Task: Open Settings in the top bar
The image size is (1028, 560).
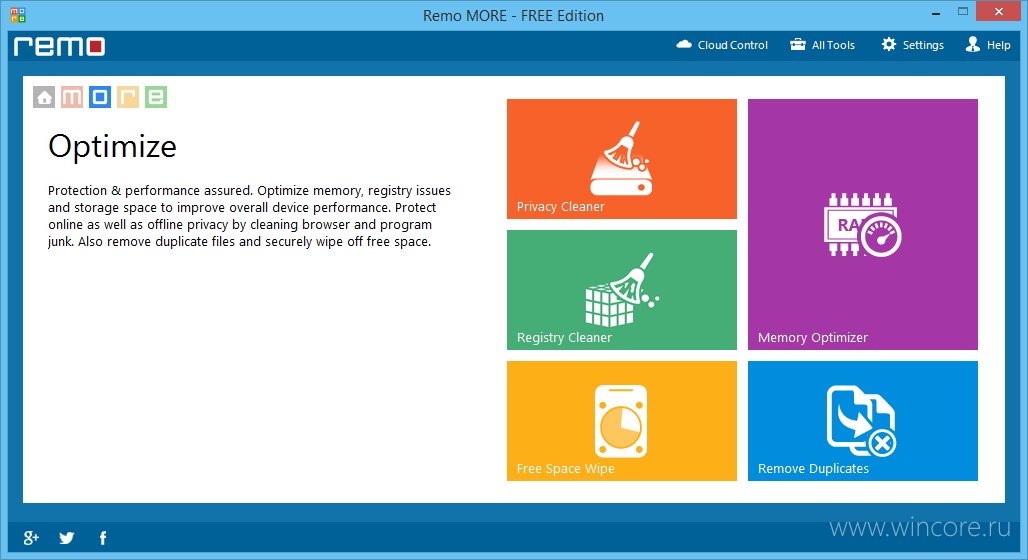Action: pyautogui.click(x=913, y=45)
